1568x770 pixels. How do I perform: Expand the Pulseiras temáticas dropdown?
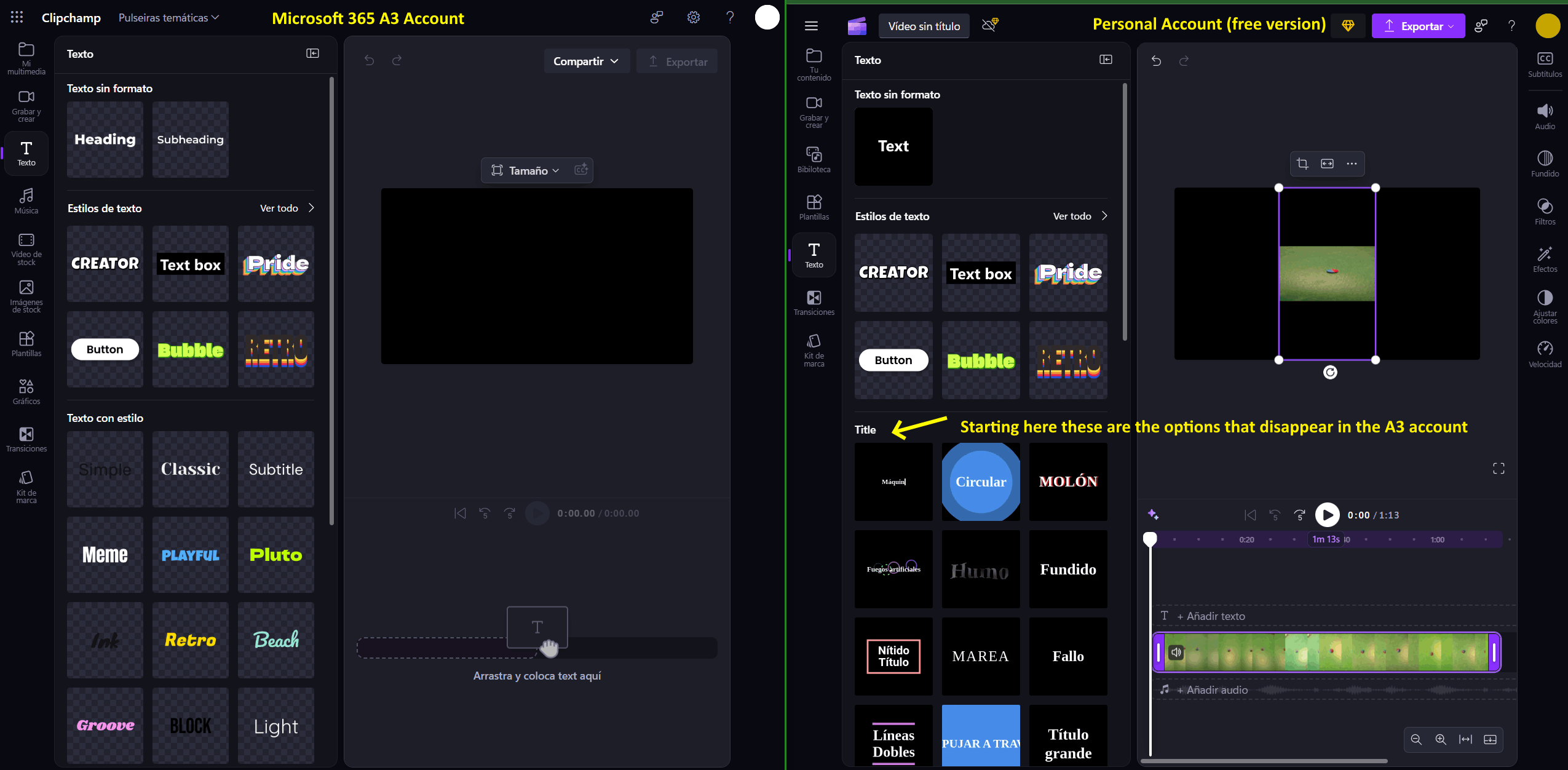point(168,18)
